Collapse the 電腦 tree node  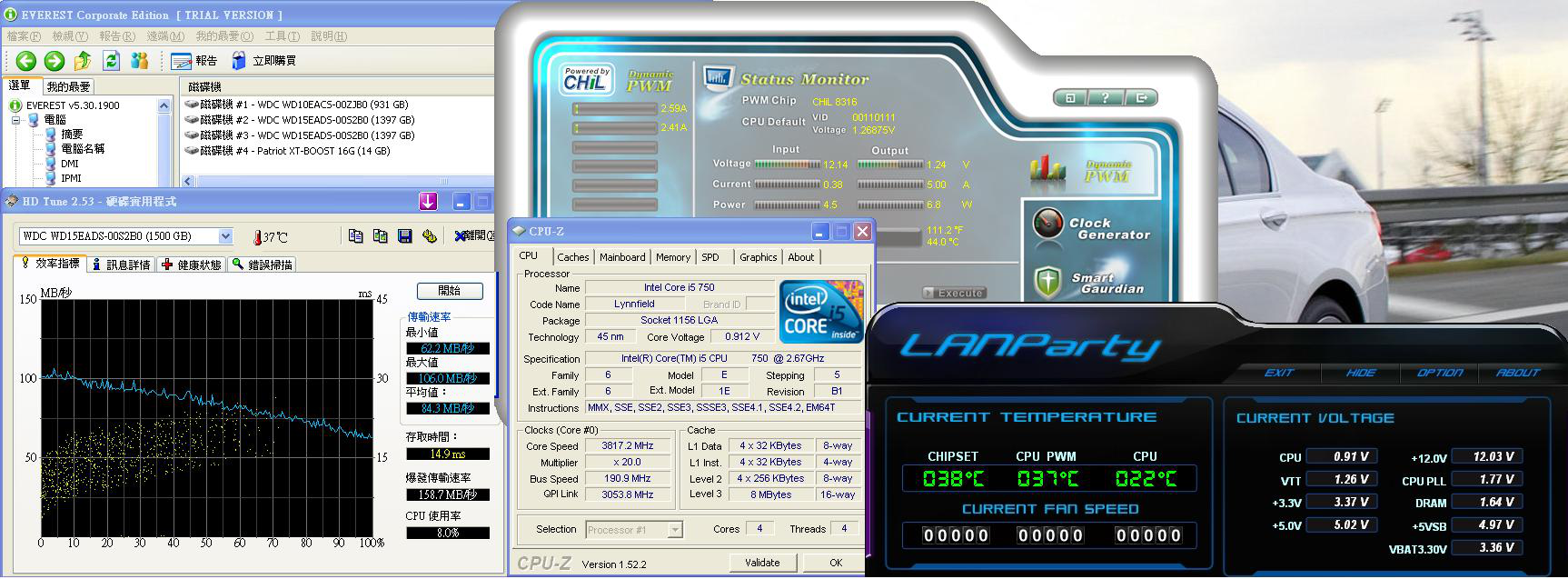pos(17,120)
